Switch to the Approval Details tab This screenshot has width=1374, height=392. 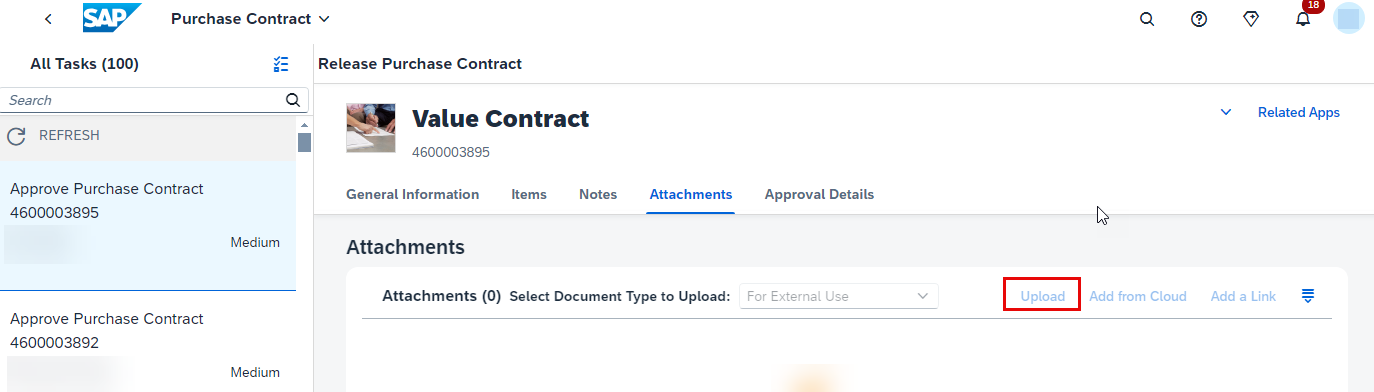(819, 194)
